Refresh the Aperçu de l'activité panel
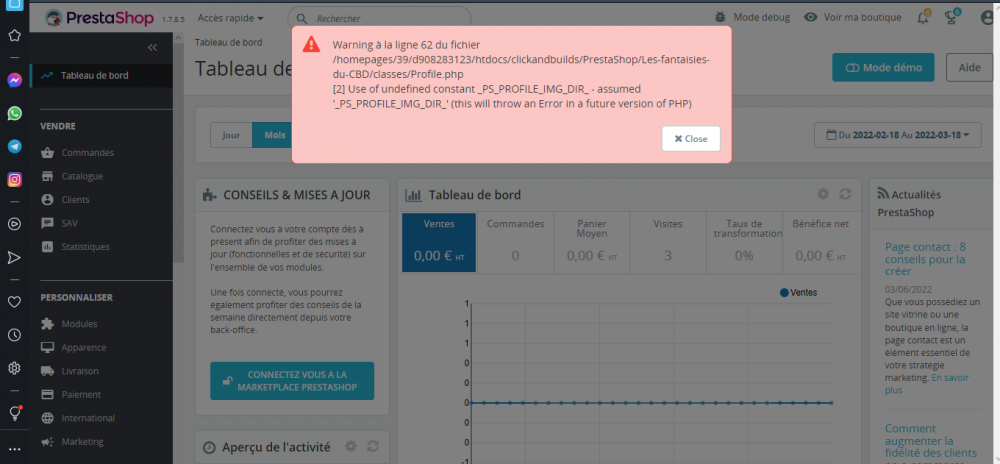1000x464 pixels. coord(373,446)
